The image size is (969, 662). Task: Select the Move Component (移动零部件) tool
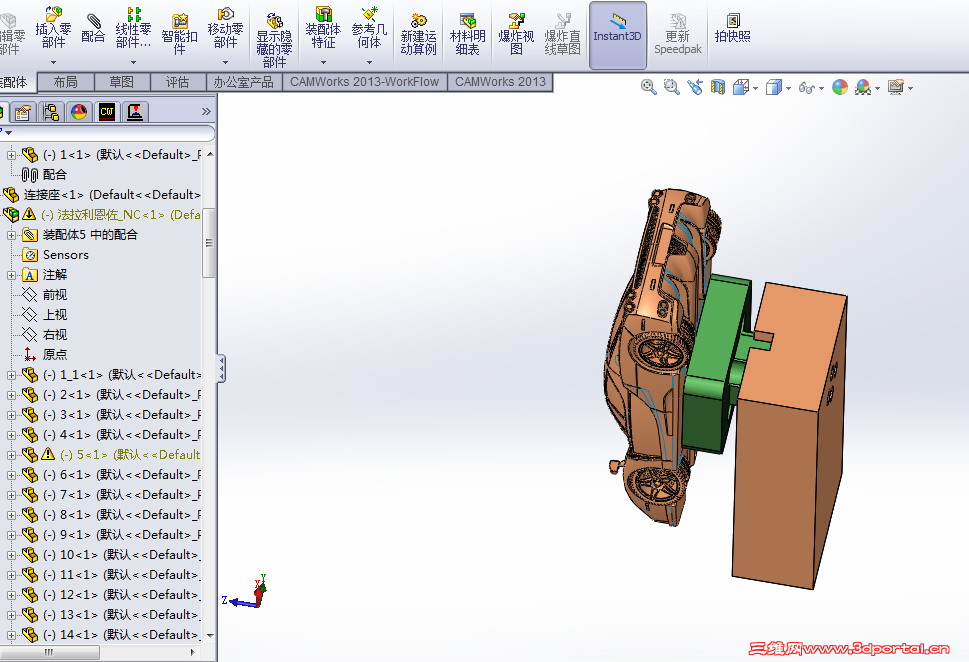(x=225, y=27)
